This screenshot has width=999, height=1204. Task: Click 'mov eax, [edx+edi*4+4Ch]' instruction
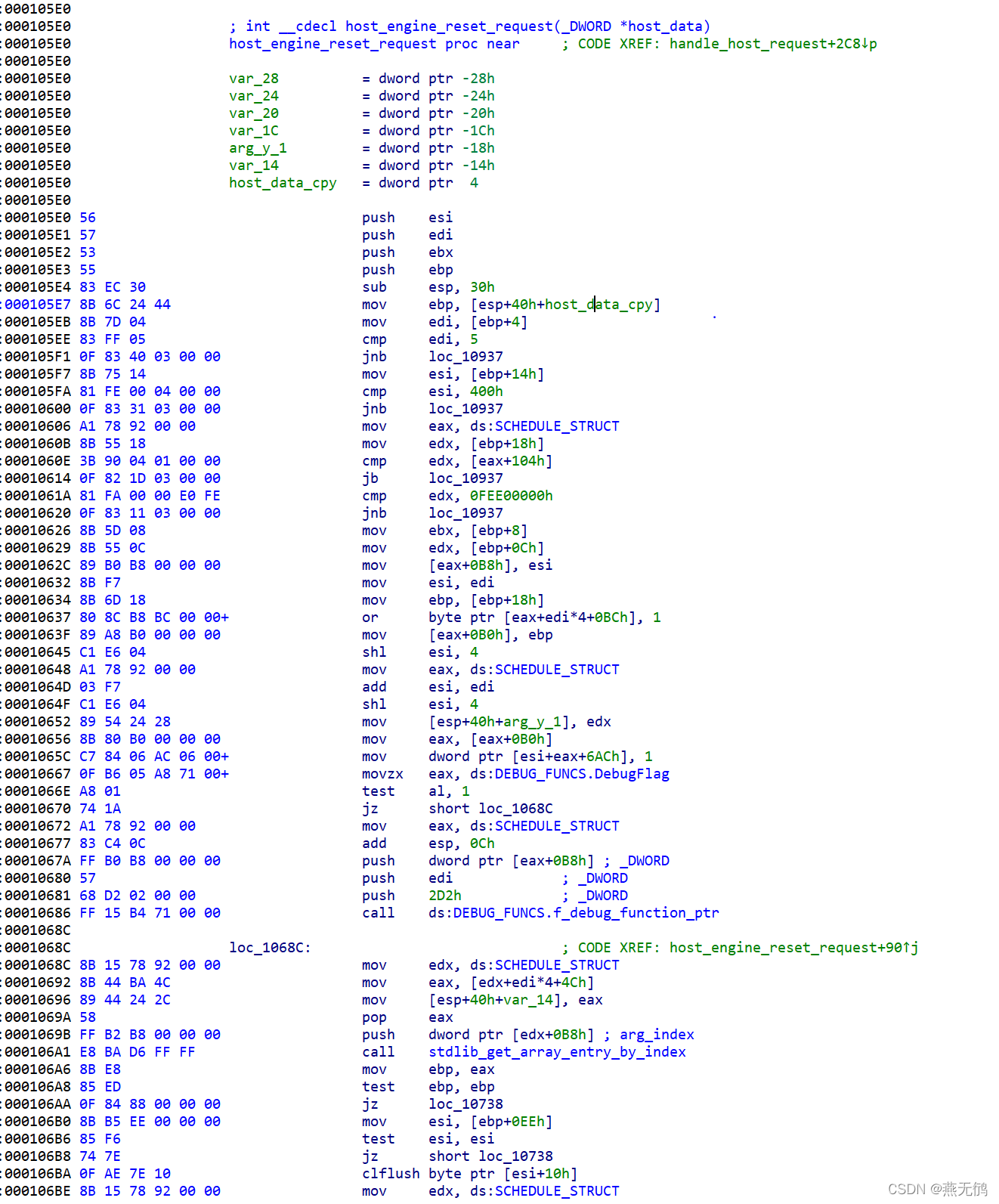pyautogui.click(x=478, y=983)
